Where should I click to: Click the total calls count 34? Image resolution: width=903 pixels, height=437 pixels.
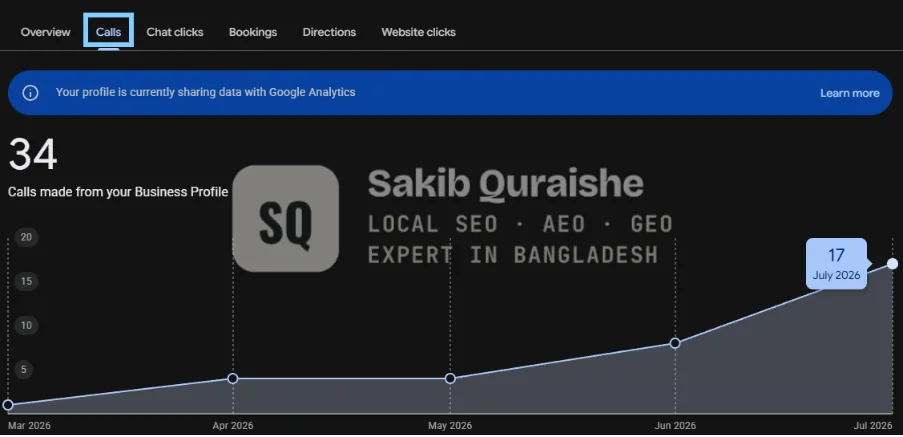[33, 154]
